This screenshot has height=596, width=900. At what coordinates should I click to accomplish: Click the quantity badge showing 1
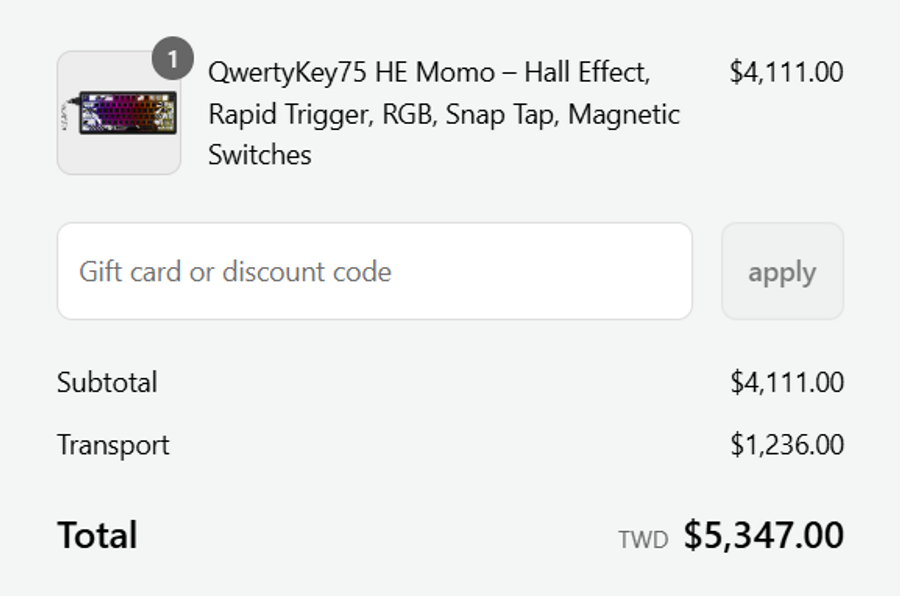[x=172, y=60]
